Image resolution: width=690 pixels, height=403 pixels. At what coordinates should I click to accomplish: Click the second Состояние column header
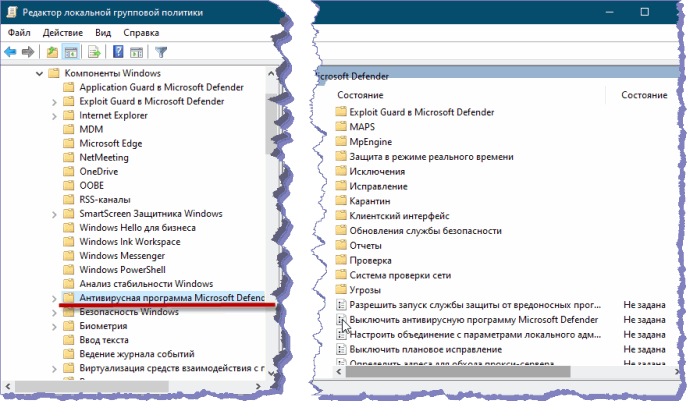click(644, 95)
